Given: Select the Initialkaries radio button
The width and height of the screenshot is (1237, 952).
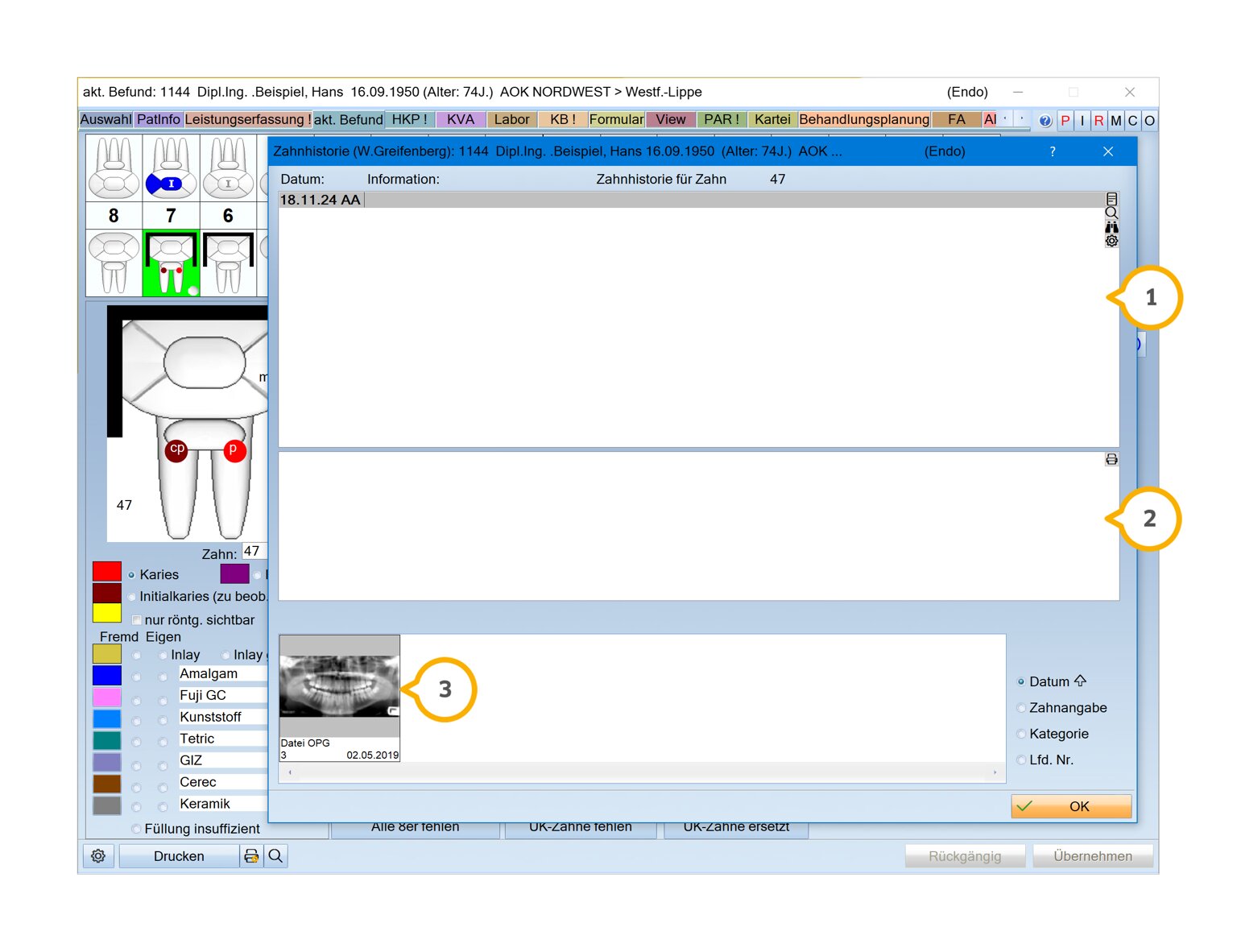Looking at the screenshot, I should (x=131, y=597).
